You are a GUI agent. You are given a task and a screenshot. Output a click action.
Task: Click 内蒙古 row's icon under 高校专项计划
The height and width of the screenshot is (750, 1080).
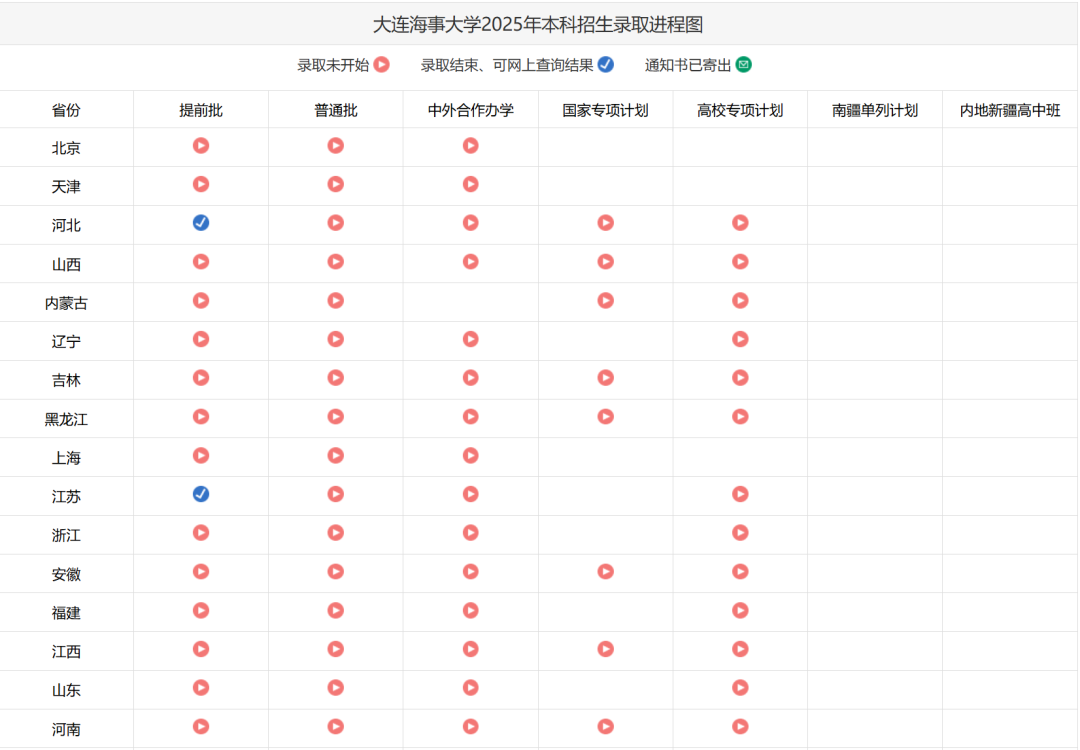[740, 300]
